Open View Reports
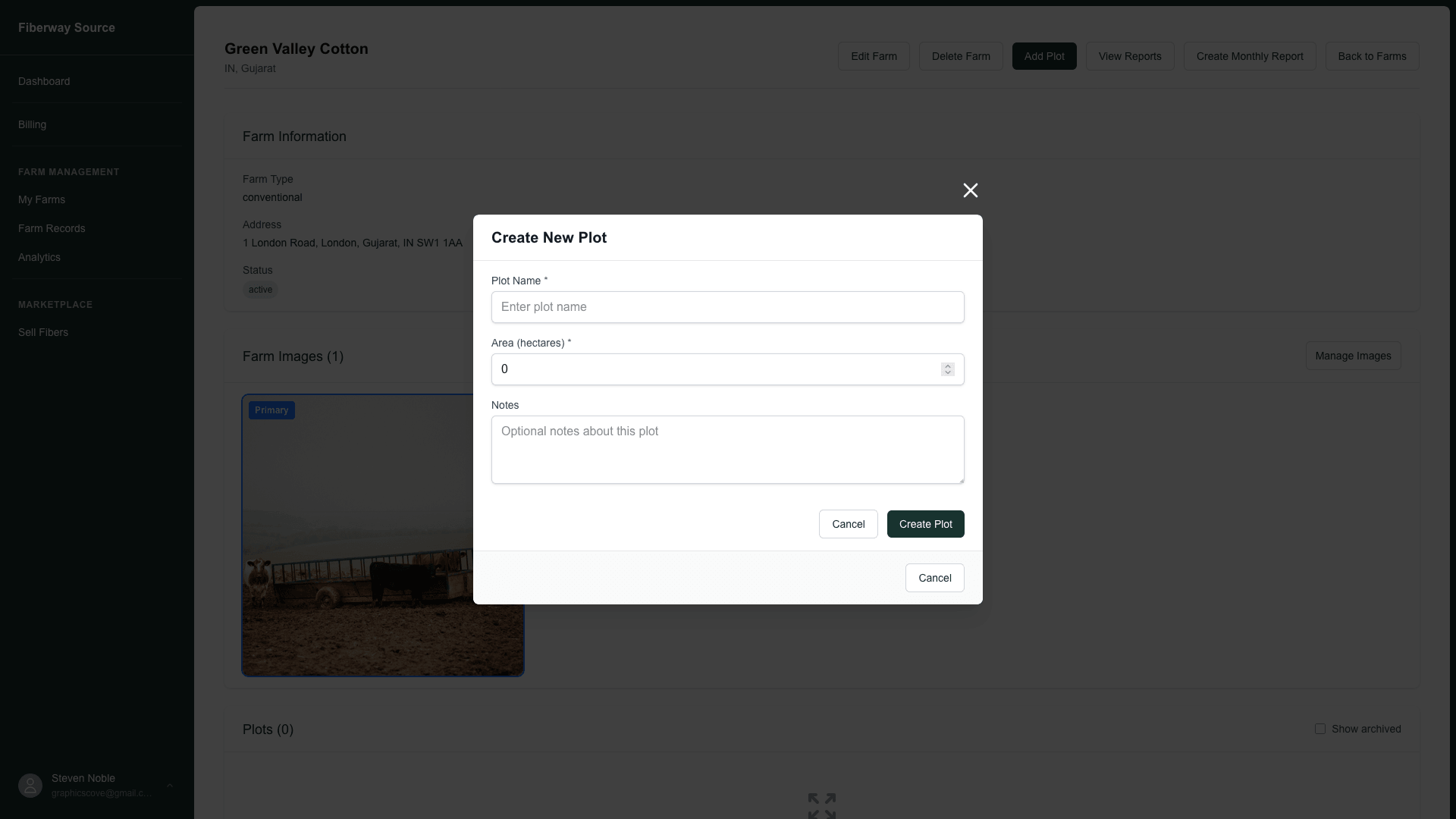Screen dimensions: 1456x819 [1130, 56]
